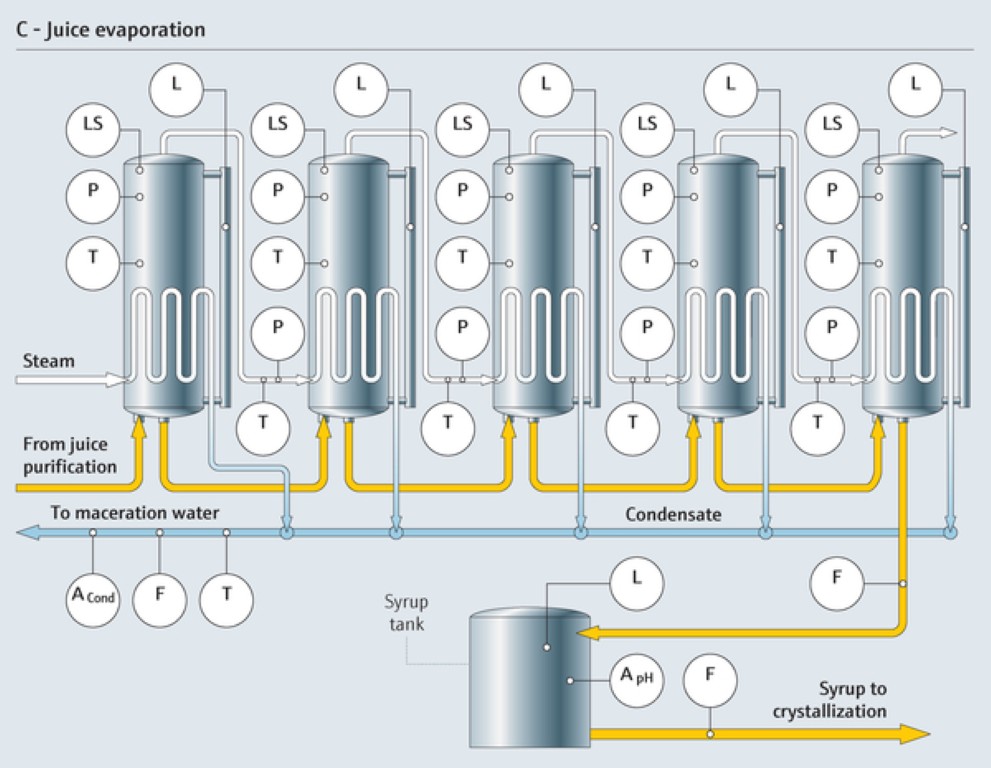Select the T sensor on condensate line
This screenshot has width=991, height=768.
226,600
